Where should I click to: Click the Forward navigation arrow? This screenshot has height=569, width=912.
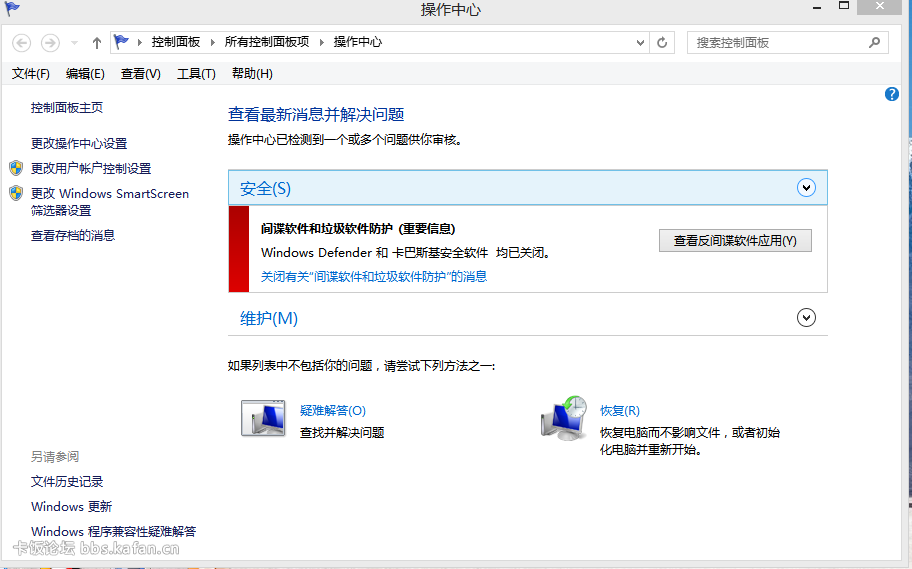(x=50, y=42)
